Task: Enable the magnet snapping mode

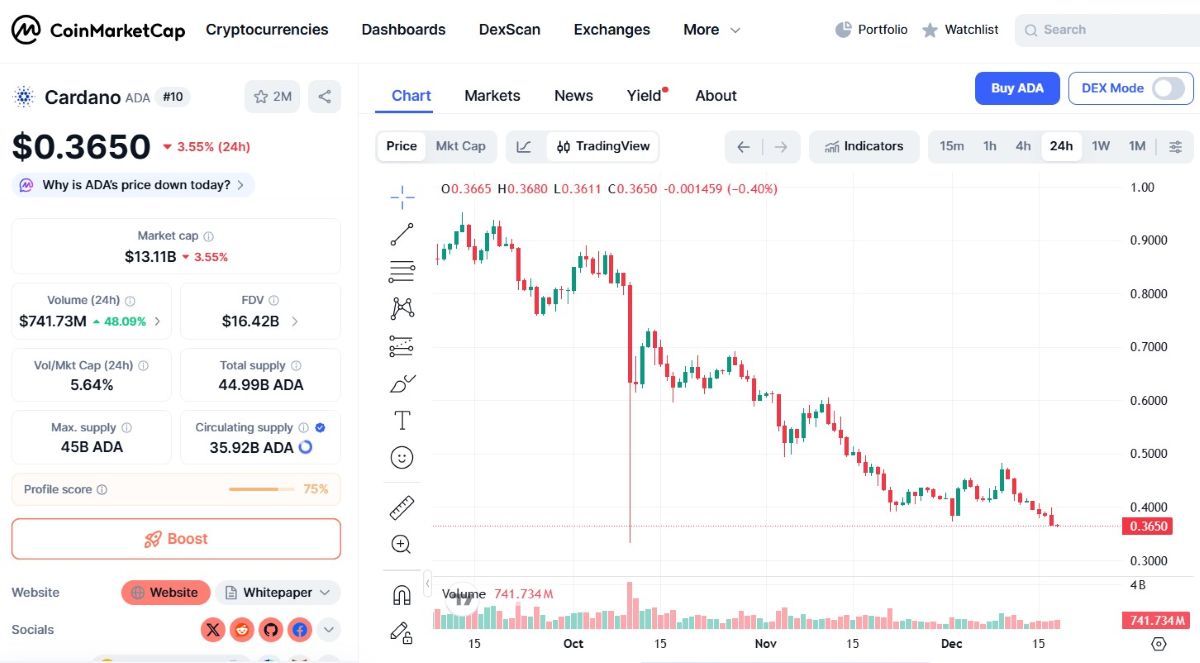Action: 402,594
